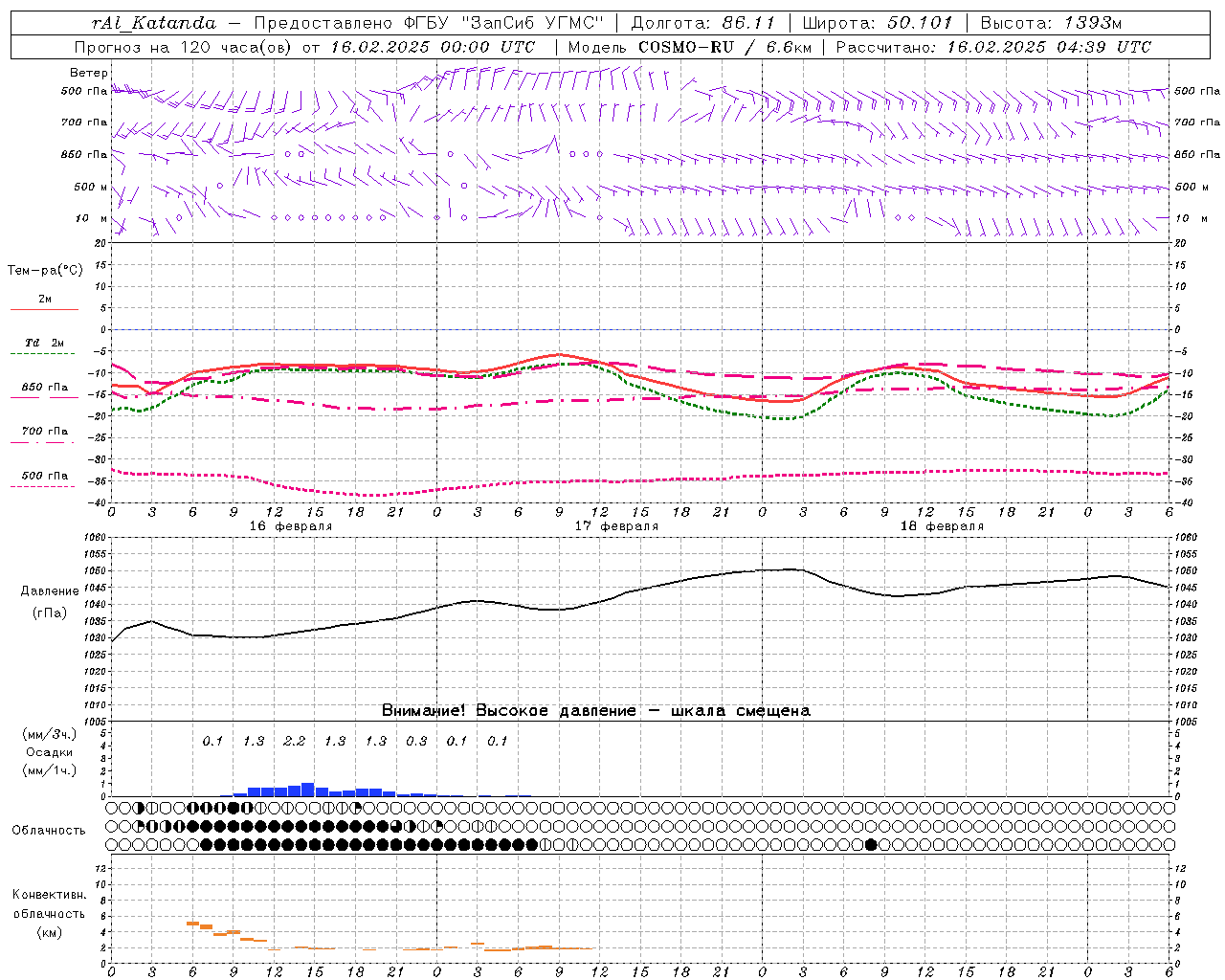Click the elevation text 'Высота: 1393м'
This screenshot has height=980, width=1225.
tap(1051, 23)
